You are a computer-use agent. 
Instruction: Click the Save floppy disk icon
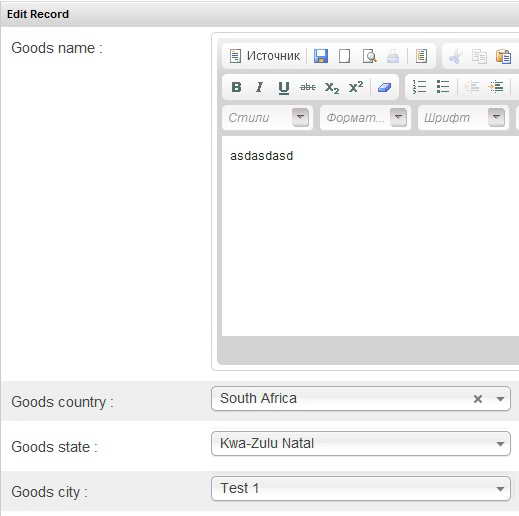click(321, 56)
